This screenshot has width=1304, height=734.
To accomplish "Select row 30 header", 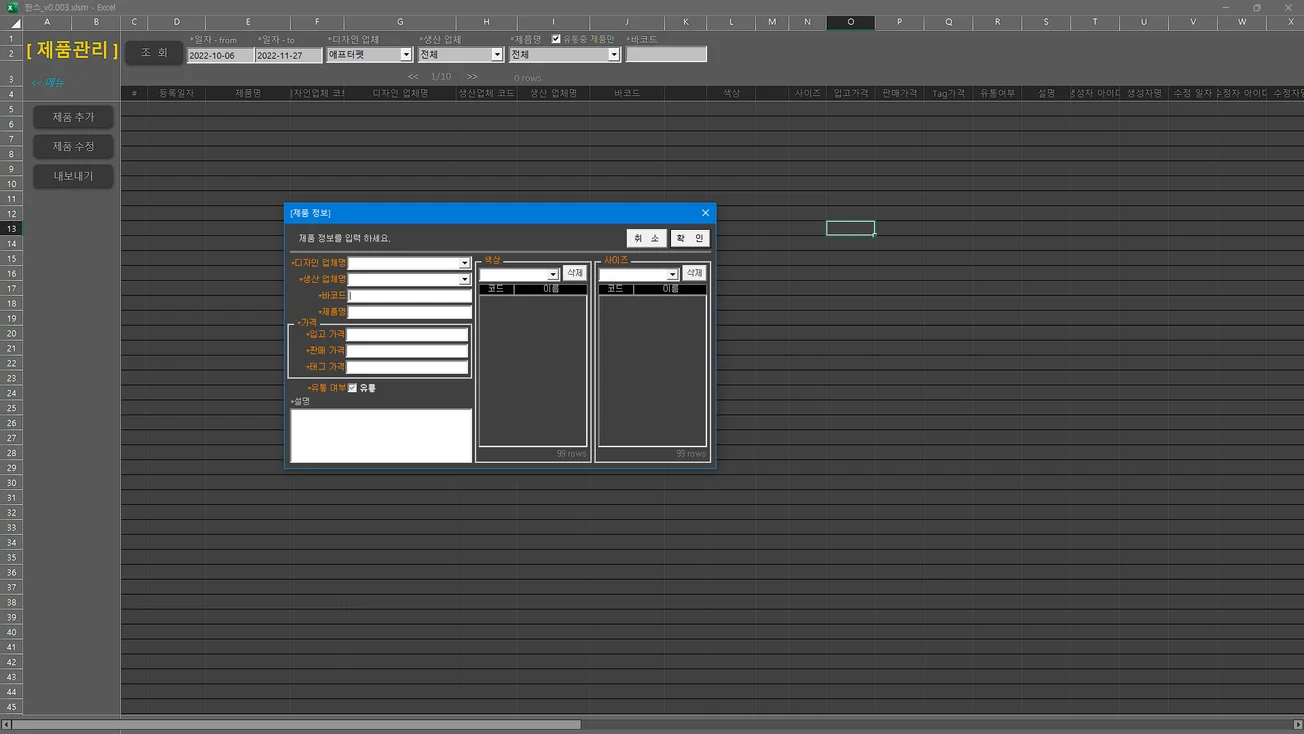I will click(x=11, y=483).
